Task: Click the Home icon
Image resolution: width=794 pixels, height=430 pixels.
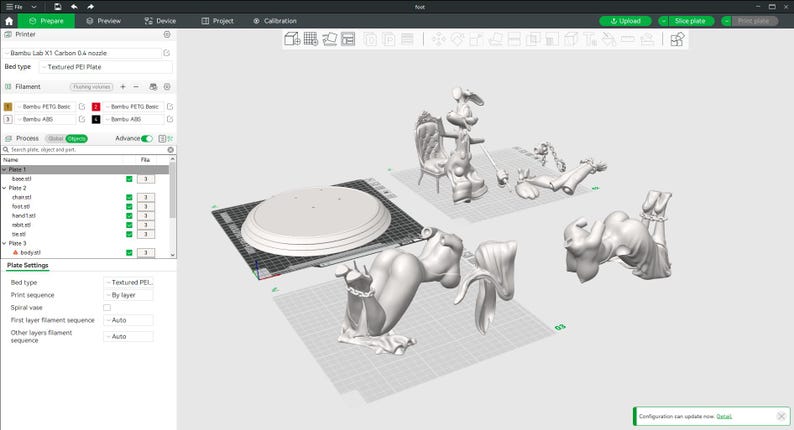Action: [x=9, y=21]
